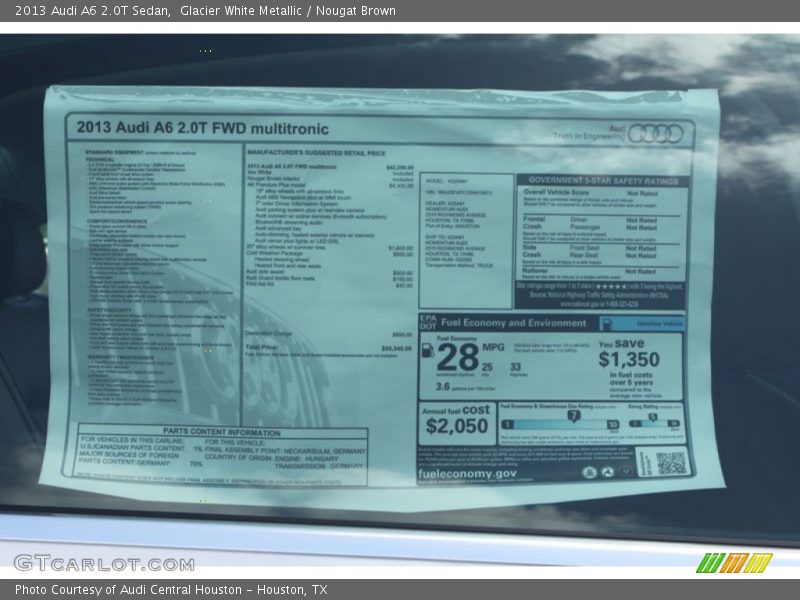The image size is (800, 600).
Task: Click 'Glacier White Metallic / Nougat Brown' caption text
Action: point(288,11)
